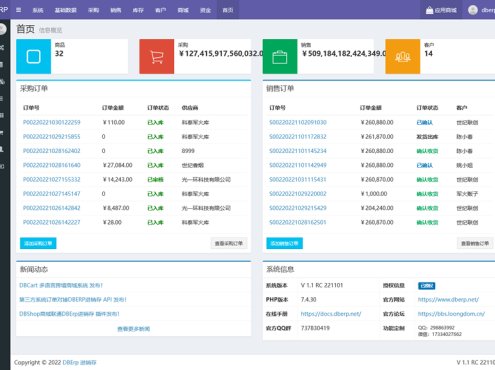Select the PHP version value 7.4.30

point(308,300)
